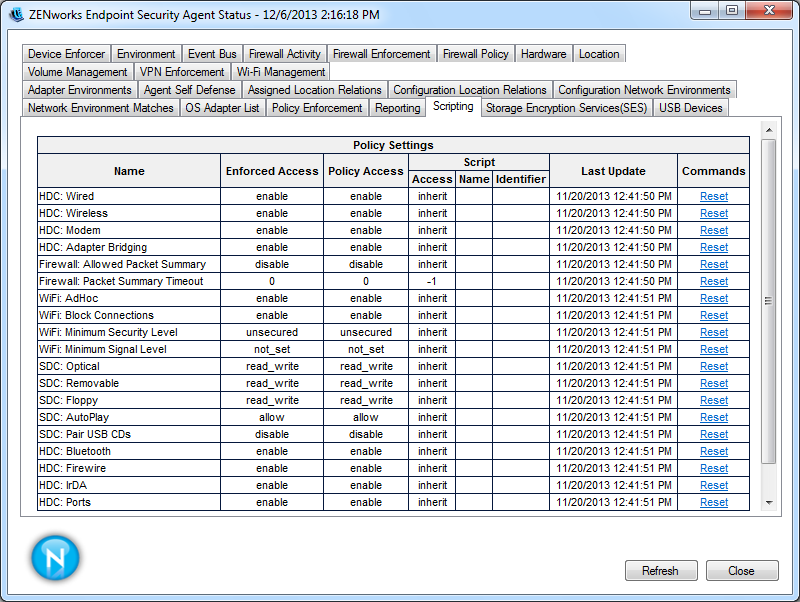Reset the HDC: Bluetooth setting
Screen dimensions: 800x602
pyautogui.click(x=714, y=452)
